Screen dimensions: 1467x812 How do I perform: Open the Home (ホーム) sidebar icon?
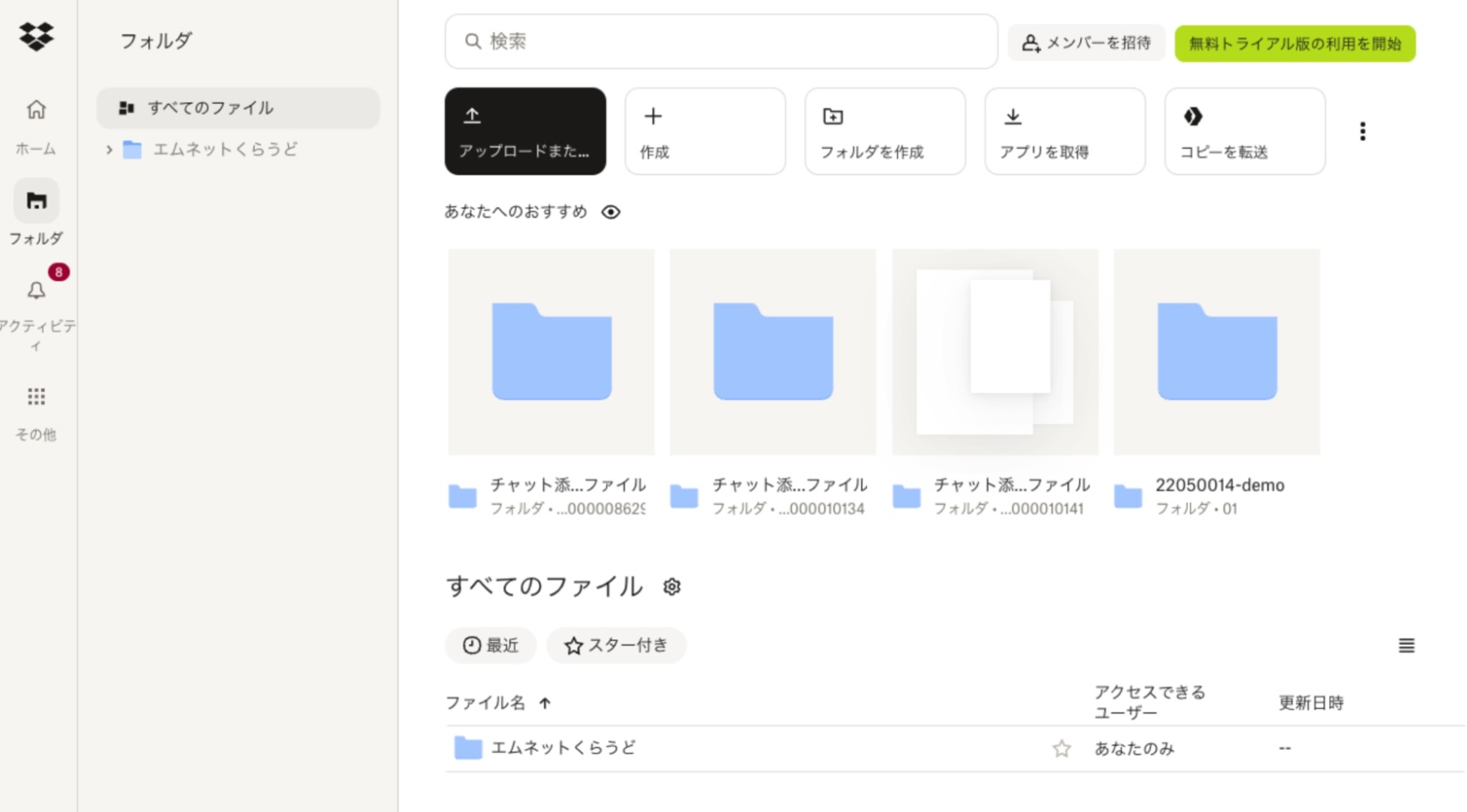point(36,110)
